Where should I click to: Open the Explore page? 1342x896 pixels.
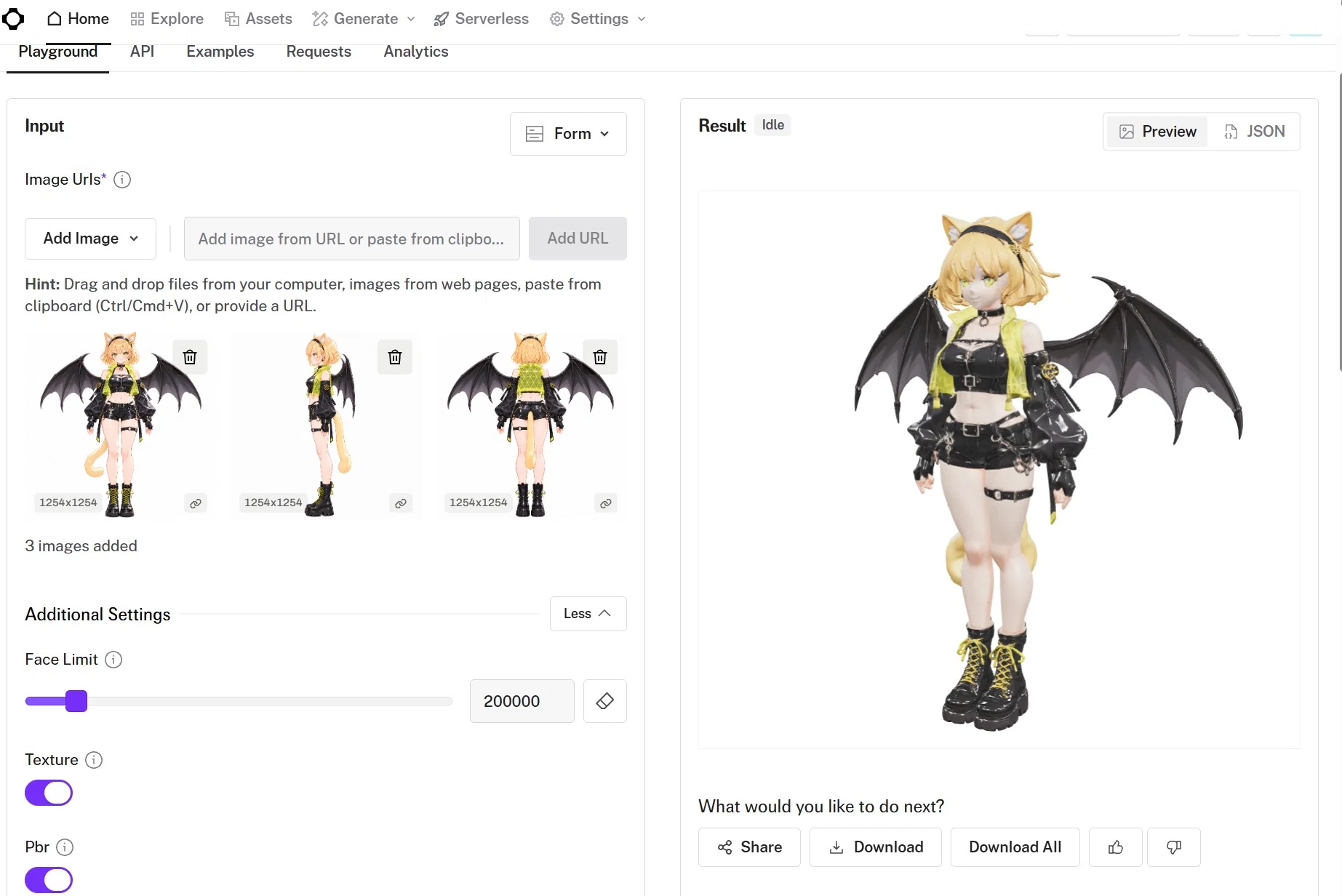pos(167,19)
